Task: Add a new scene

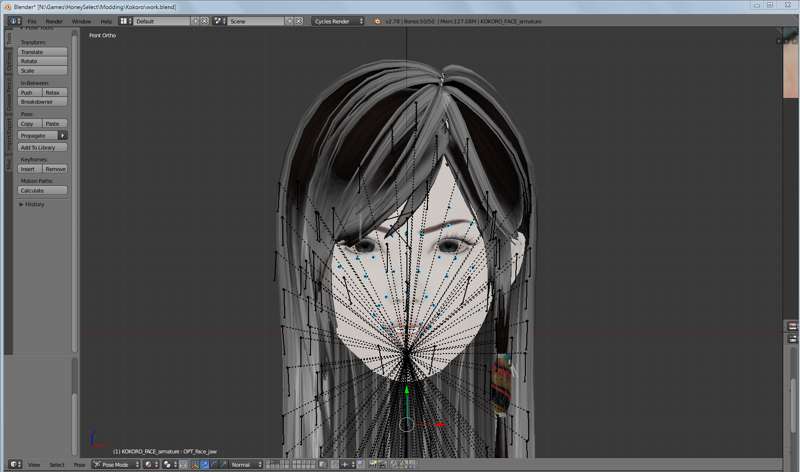Action: (289, 21)
